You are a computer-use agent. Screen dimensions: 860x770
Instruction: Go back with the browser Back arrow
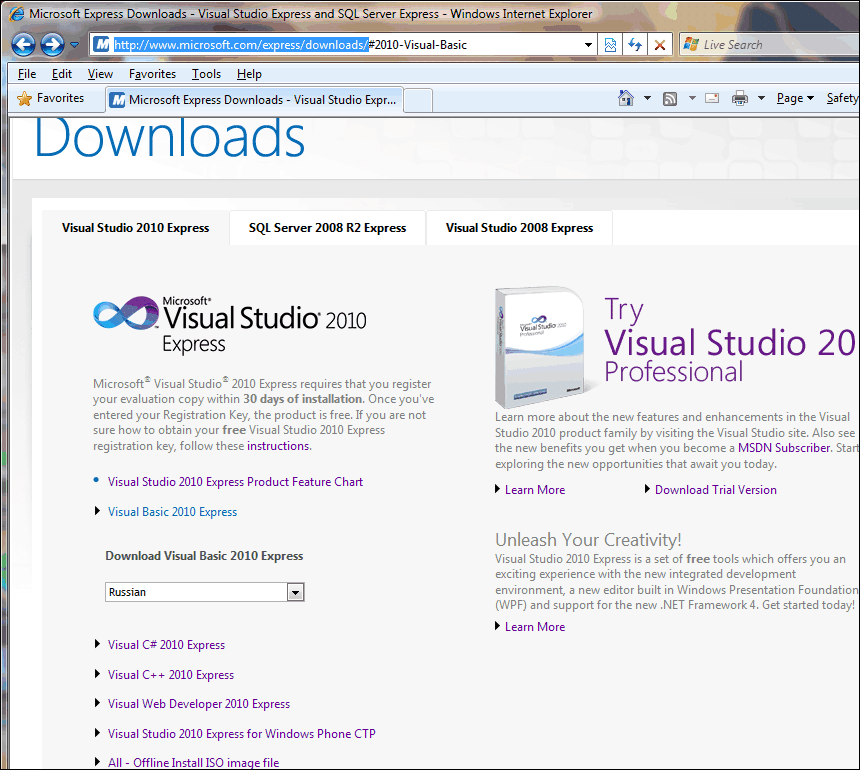(23, 45)
